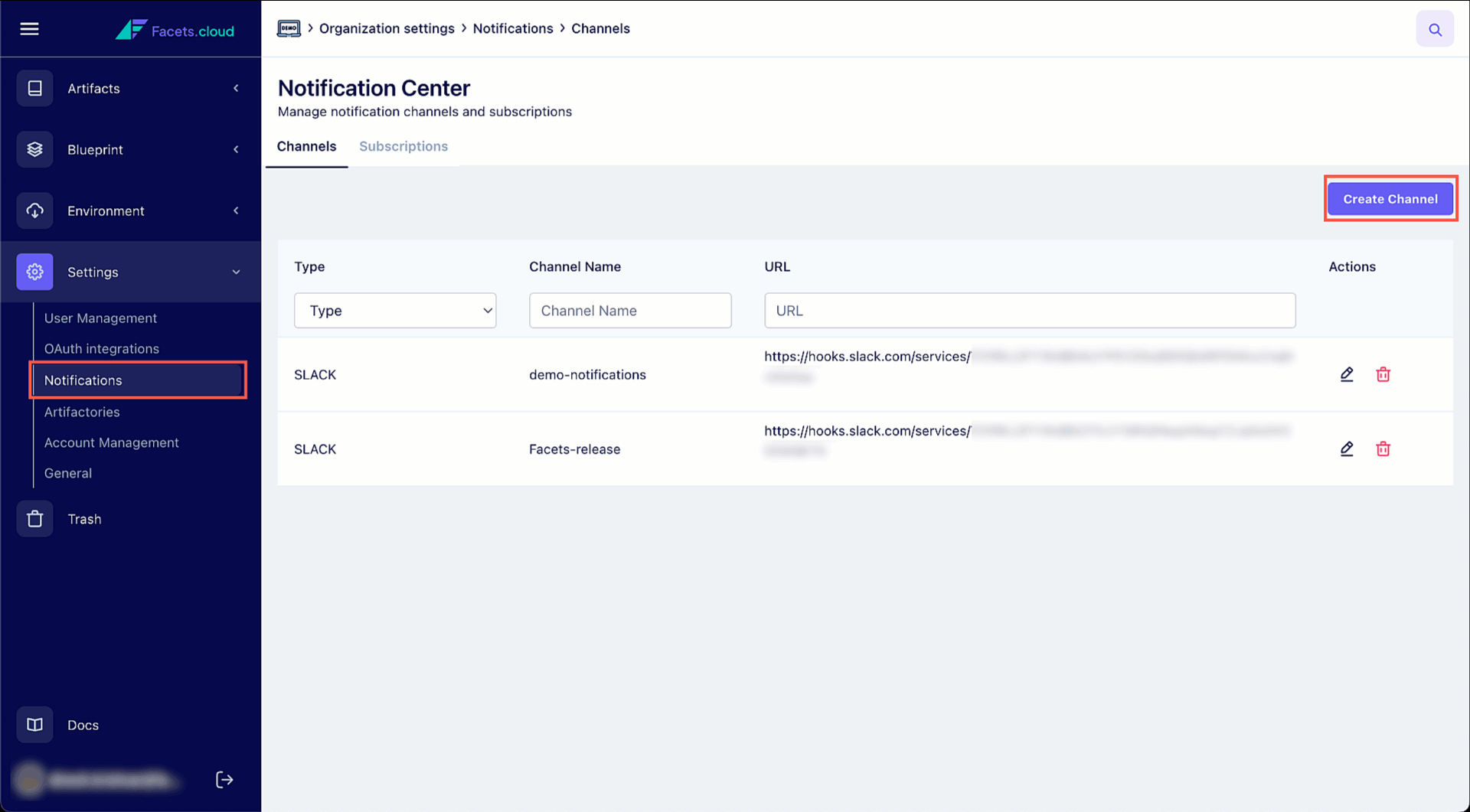
Task: Open Organization settings from the breadcrumb
Action: 387,28
